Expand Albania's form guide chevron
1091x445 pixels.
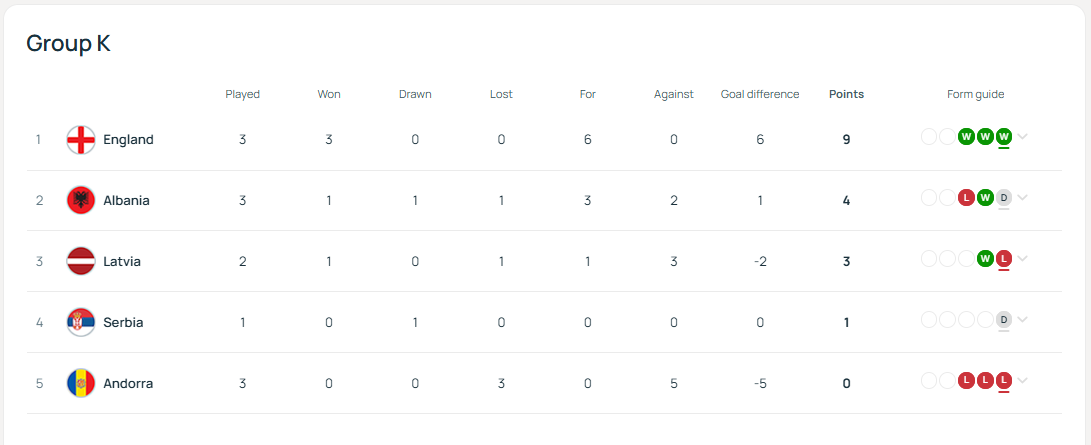1022,197
